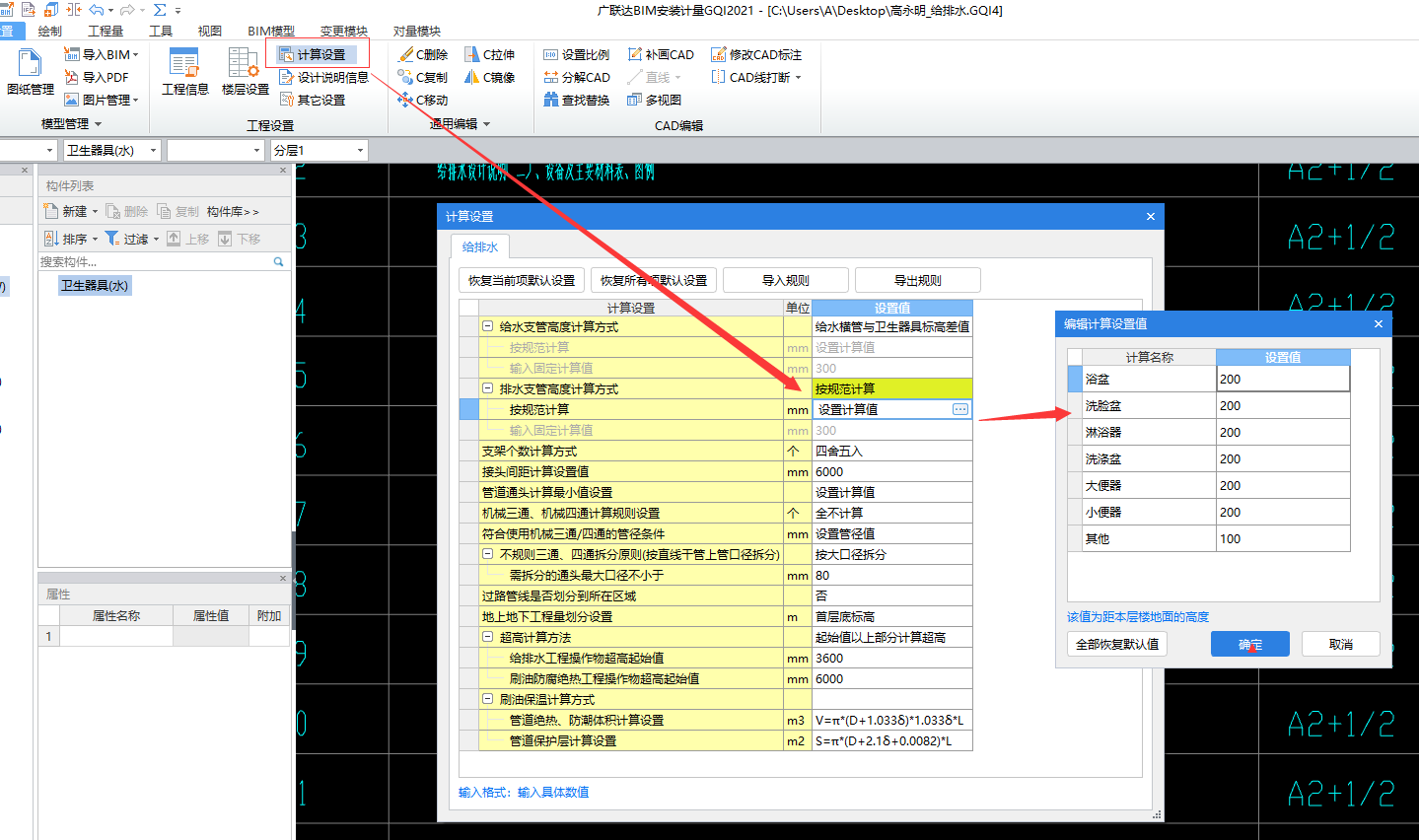1419x840 pixels.
Task: Click 导出规则 button
Action: tap(918, 280)
